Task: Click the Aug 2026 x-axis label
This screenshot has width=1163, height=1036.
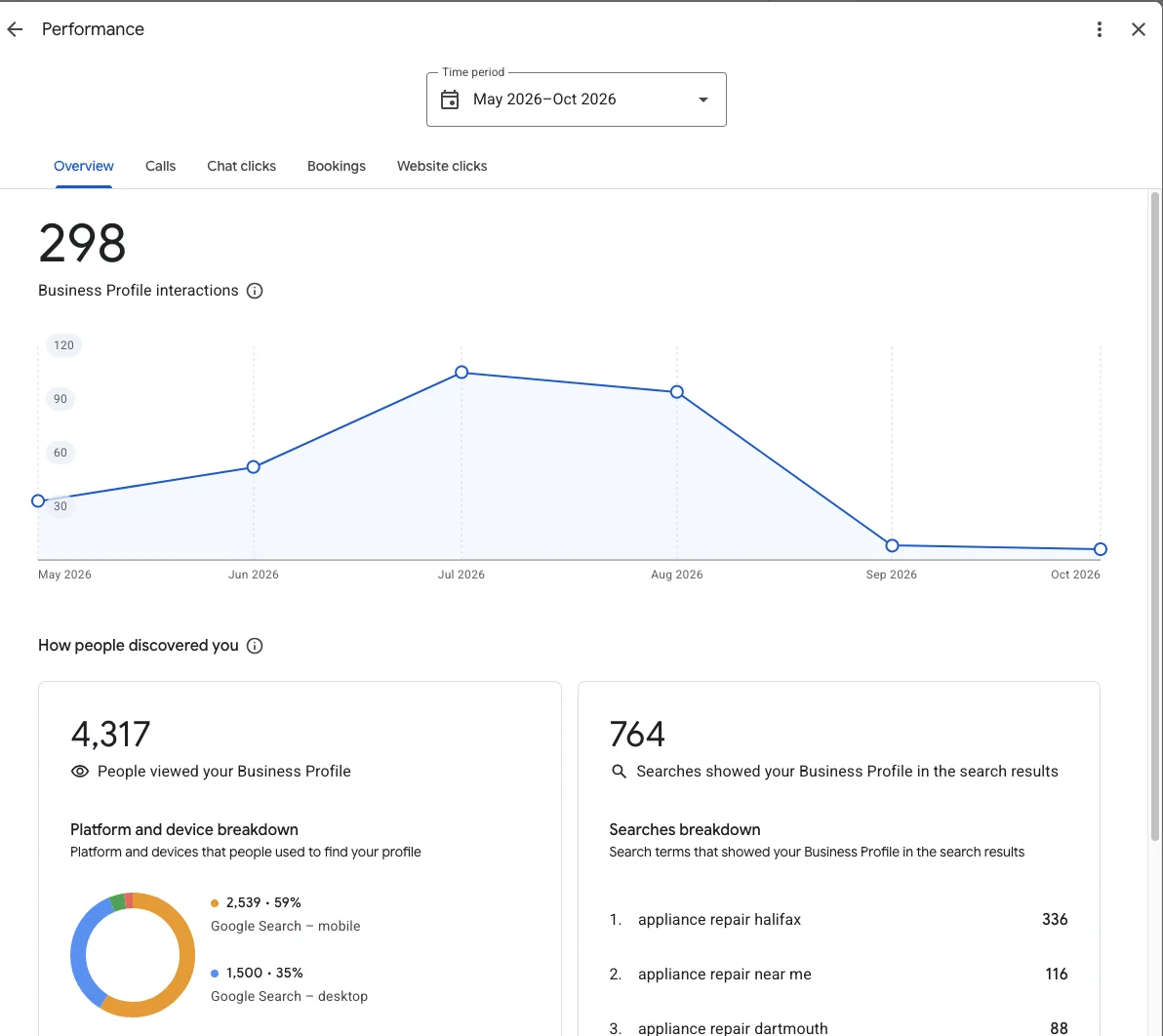Action: click(676, 575)
